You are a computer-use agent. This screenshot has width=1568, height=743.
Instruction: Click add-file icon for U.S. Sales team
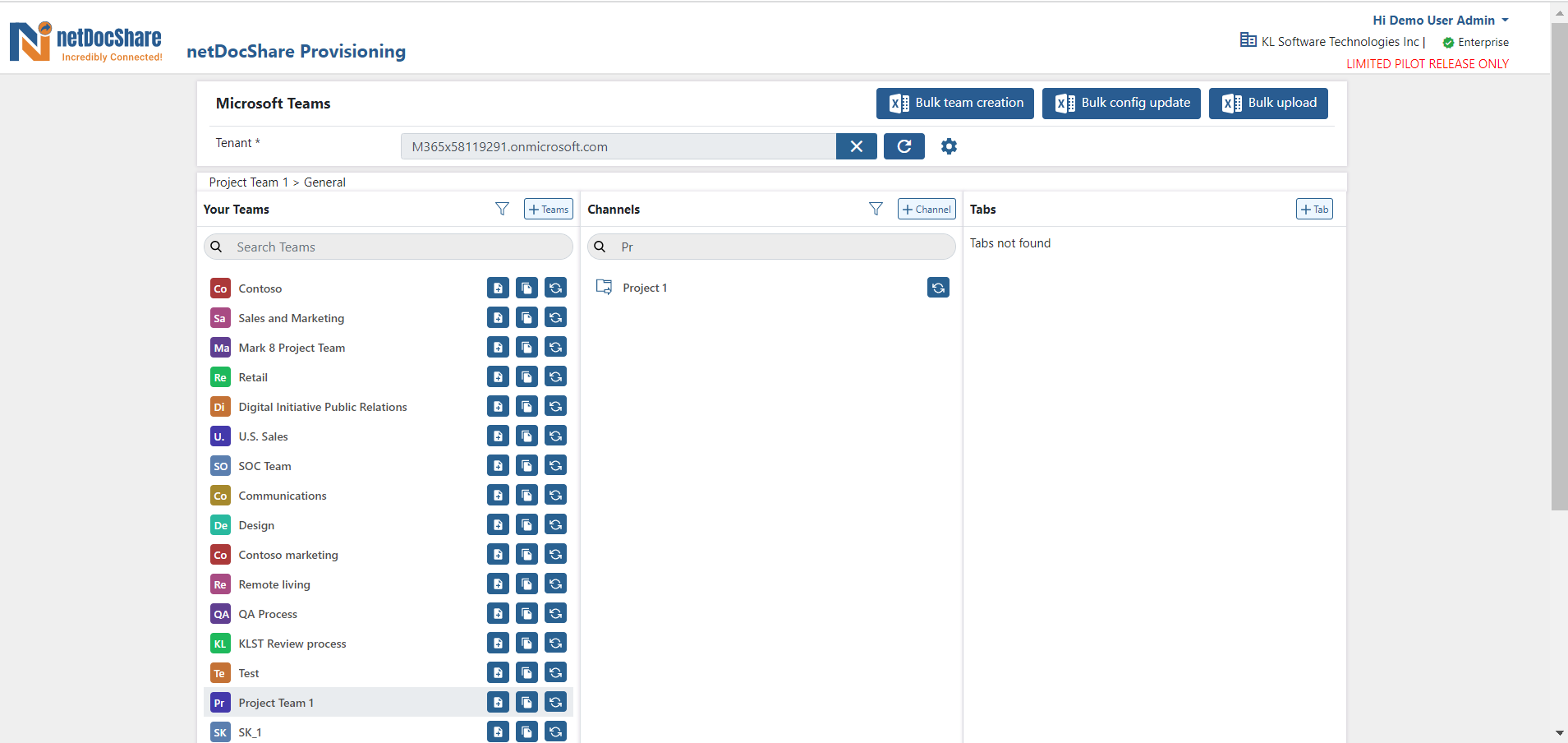(498, 436)
